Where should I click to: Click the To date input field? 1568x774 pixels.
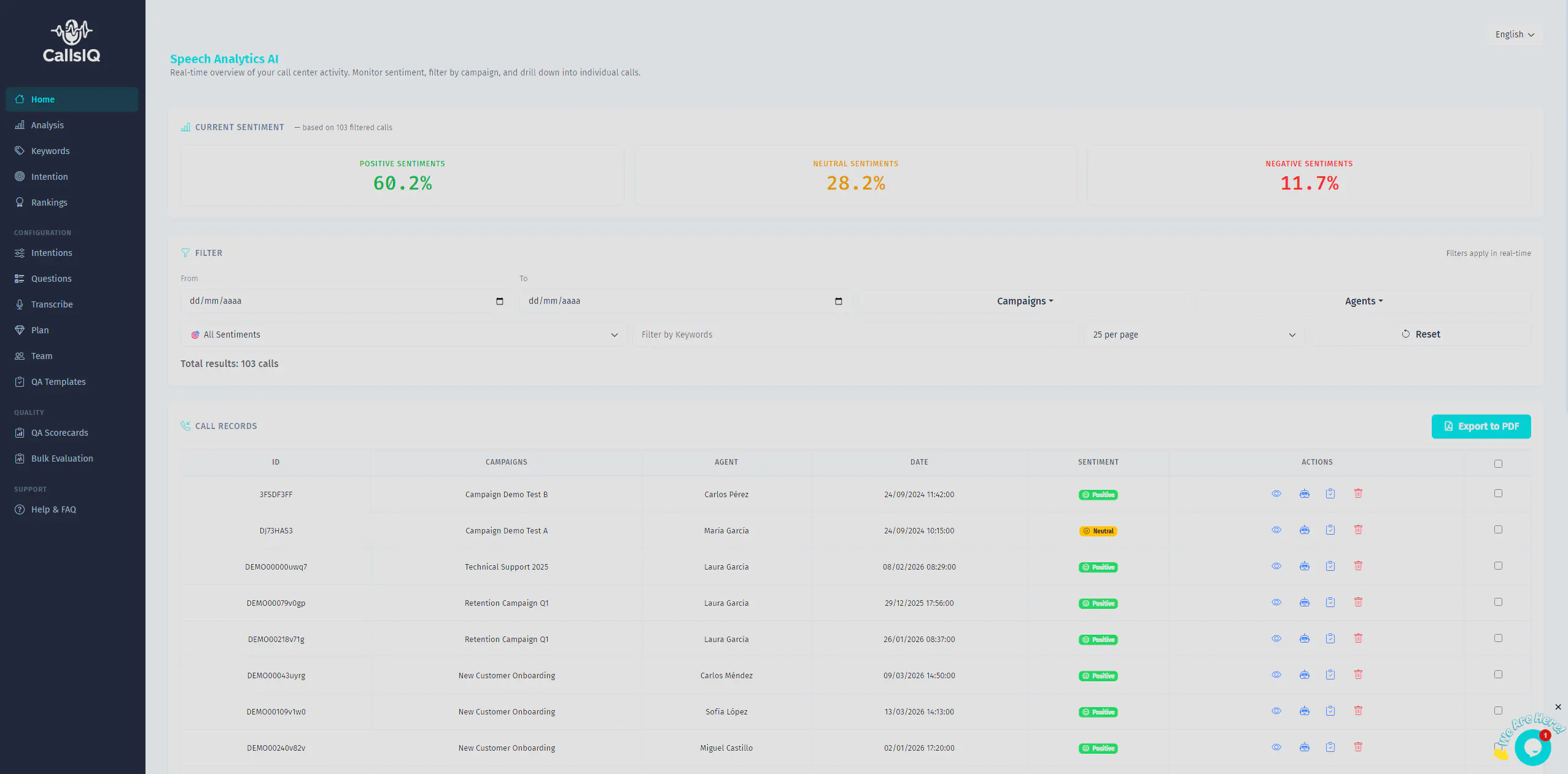point(685,301)
